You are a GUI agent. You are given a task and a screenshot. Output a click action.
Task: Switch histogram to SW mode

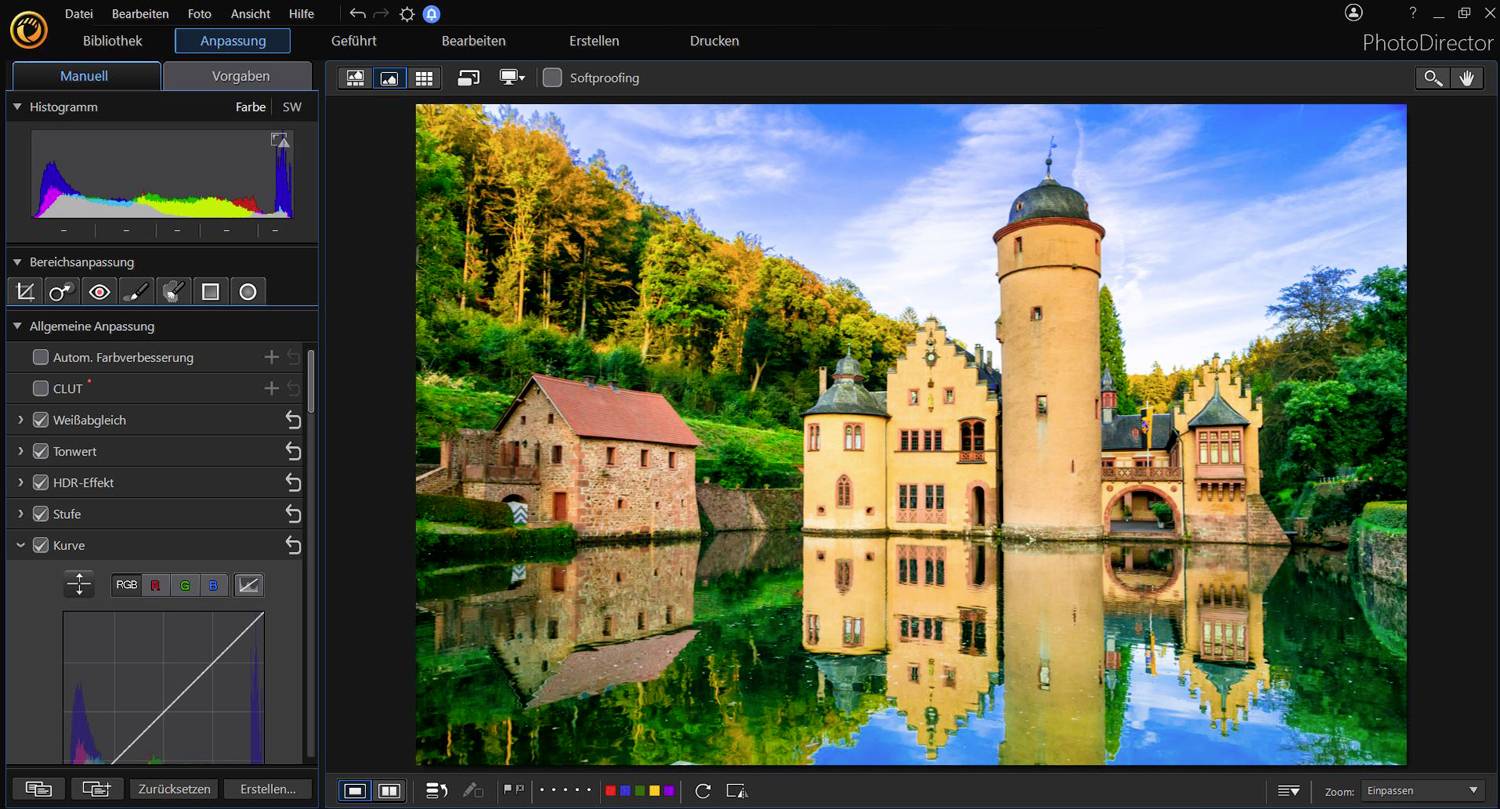(292, 107)
